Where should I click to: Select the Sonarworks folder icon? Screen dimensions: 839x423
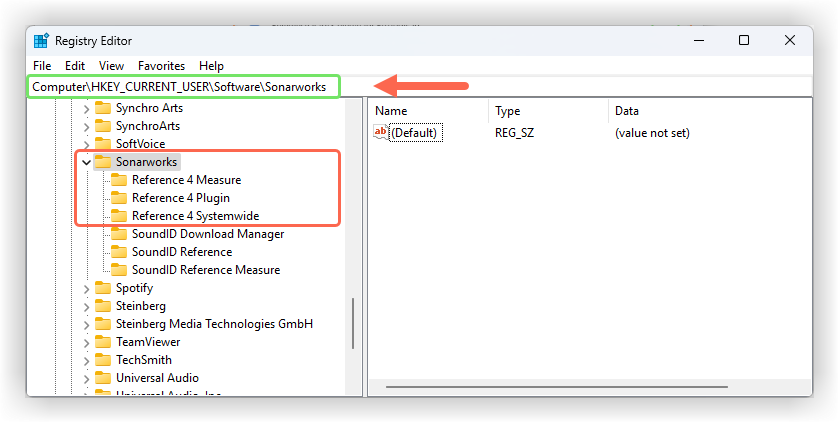tap(103, 161)
